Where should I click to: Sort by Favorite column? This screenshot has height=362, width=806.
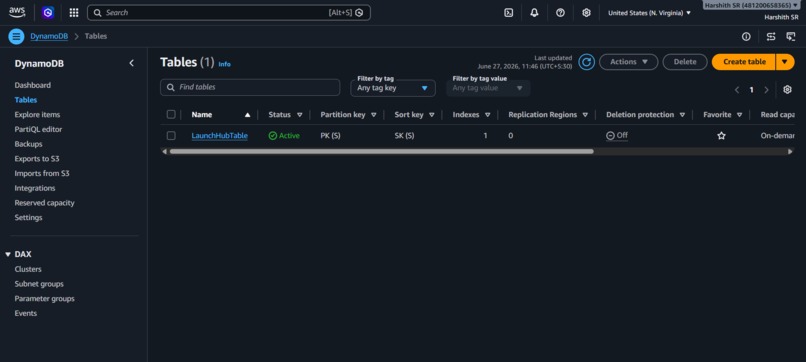739,115
